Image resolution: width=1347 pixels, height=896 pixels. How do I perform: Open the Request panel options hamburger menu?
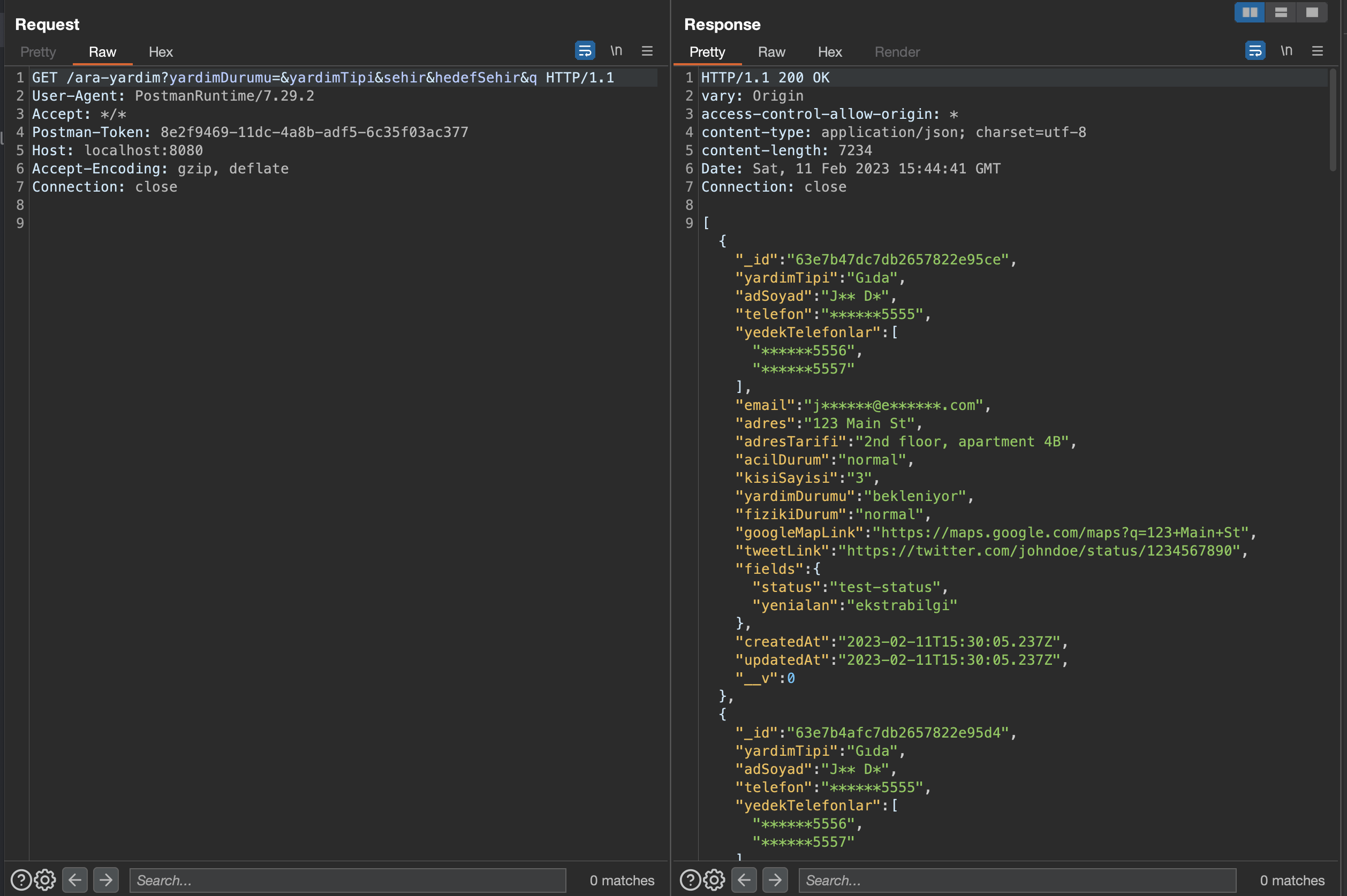(646, 50)
